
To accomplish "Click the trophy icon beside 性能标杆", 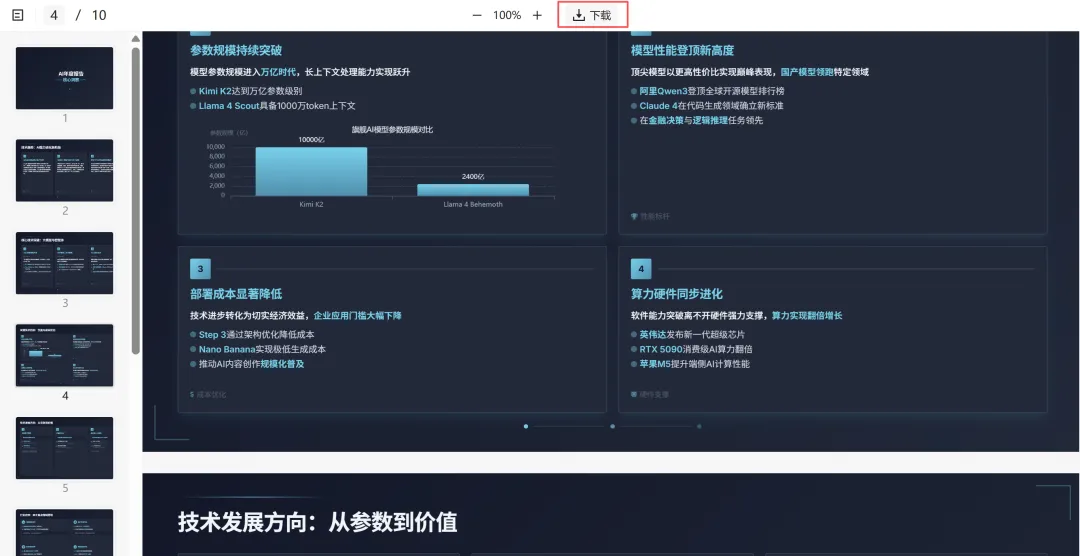I will tap(634, 216).
